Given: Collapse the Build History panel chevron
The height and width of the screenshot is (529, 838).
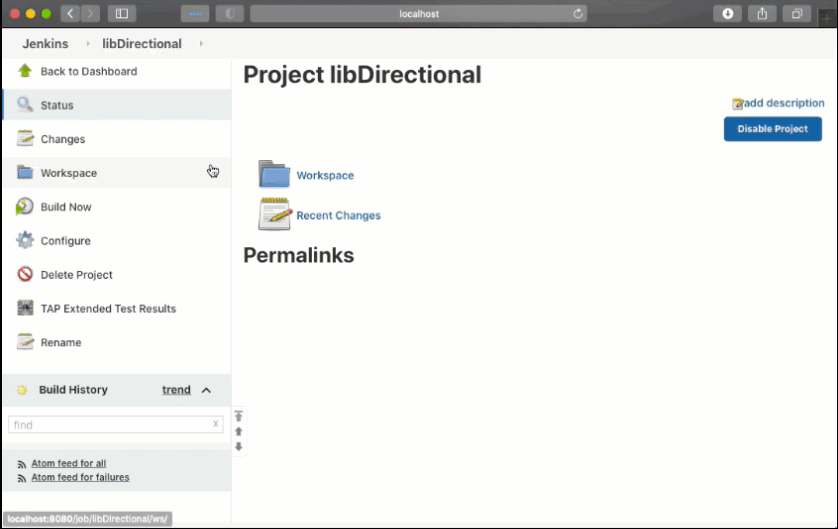Looking at the screenshot, I should pos(206,390).
